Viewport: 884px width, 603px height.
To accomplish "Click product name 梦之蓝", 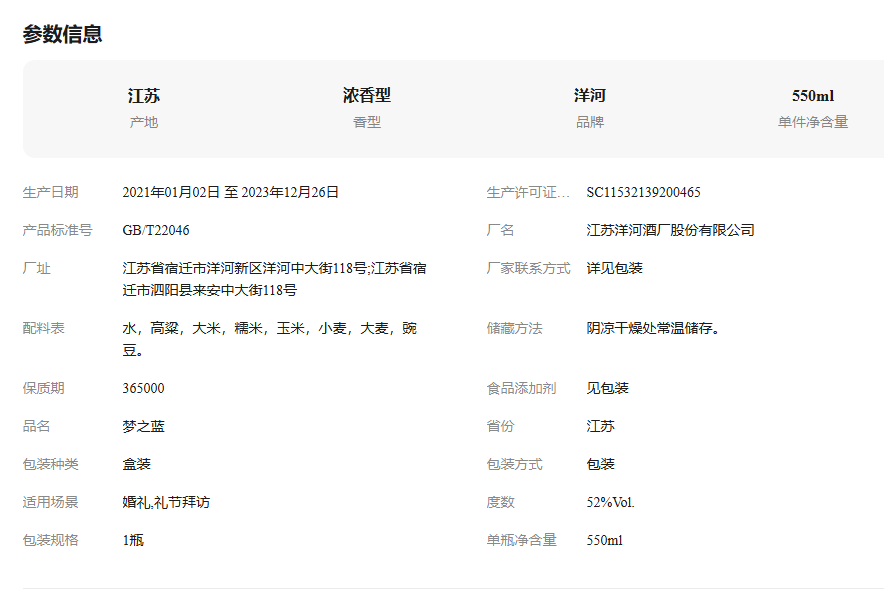I will click(x=143, y=426).
